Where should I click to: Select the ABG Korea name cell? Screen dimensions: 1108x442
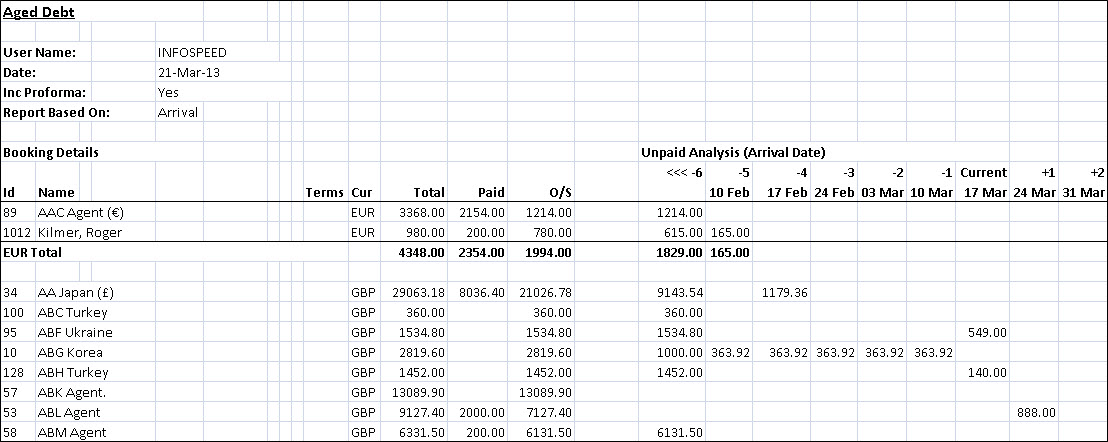click(x=70, y=352)
